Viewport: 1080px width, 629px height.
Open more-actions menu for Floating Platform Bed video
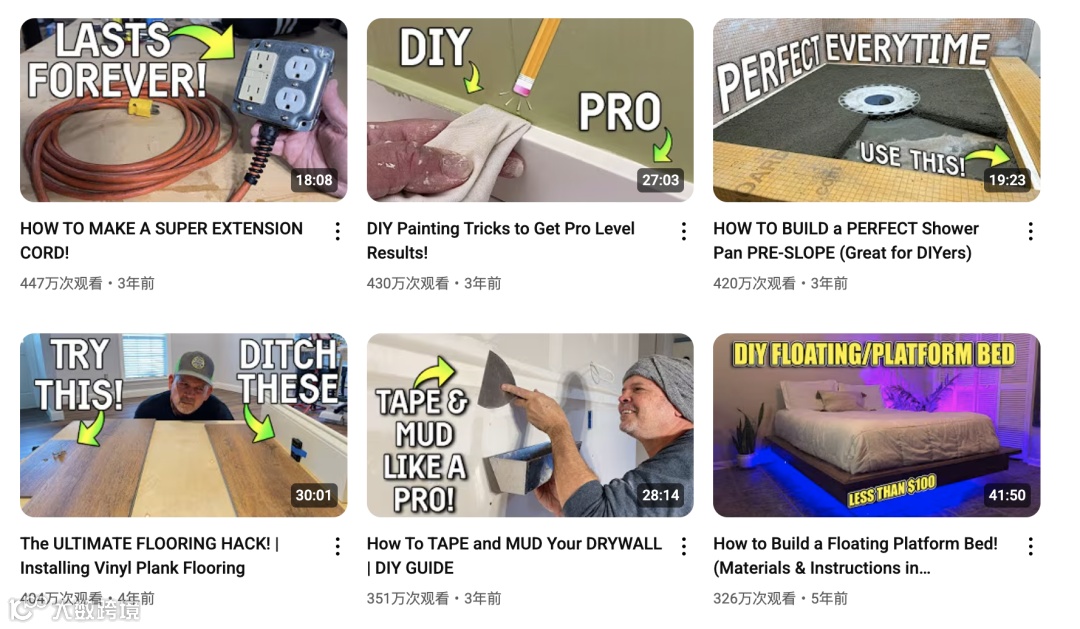(1030, 546)
